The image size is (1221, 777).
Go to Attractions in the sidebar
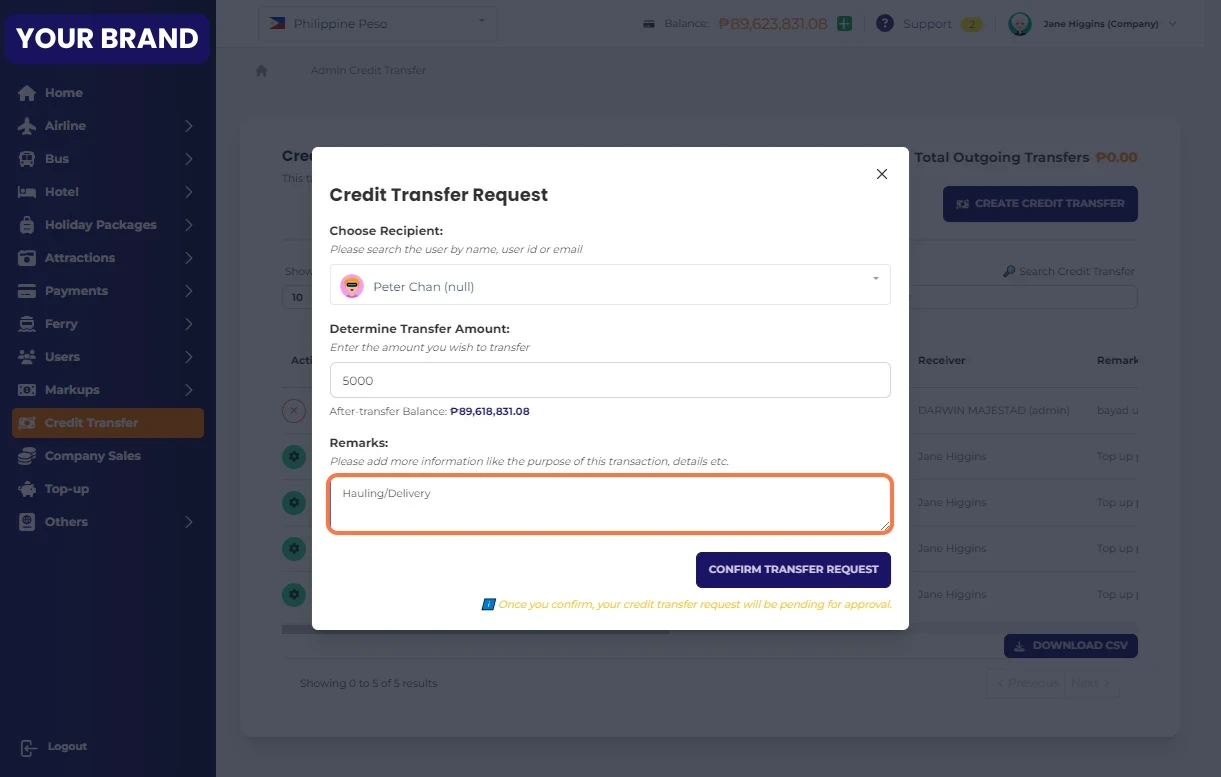80,258
